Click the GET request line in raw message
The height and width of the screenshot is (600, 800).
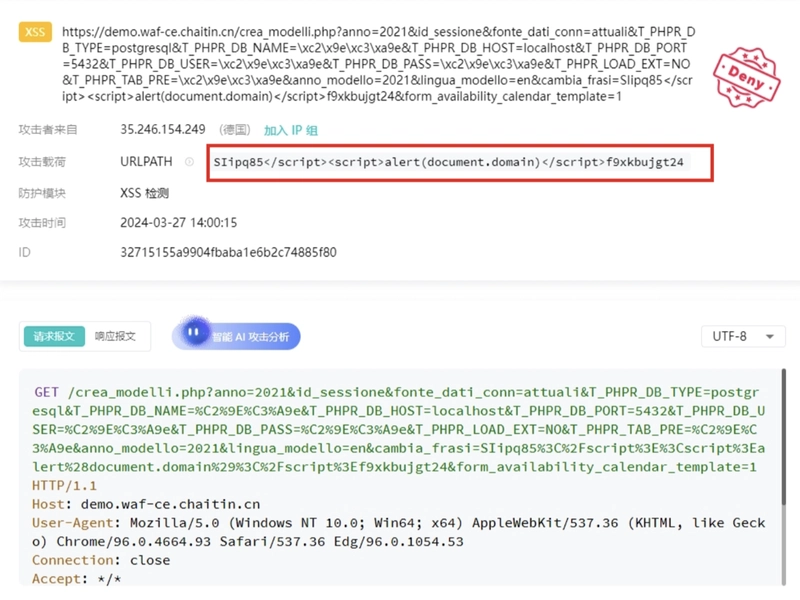point(398,429)
